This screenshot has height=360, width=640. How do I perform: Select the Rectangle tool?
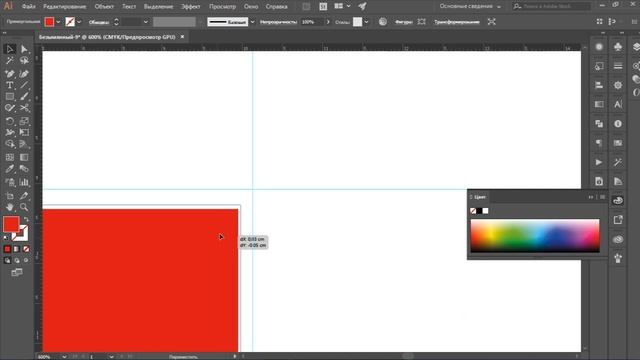tap(10, 97)
